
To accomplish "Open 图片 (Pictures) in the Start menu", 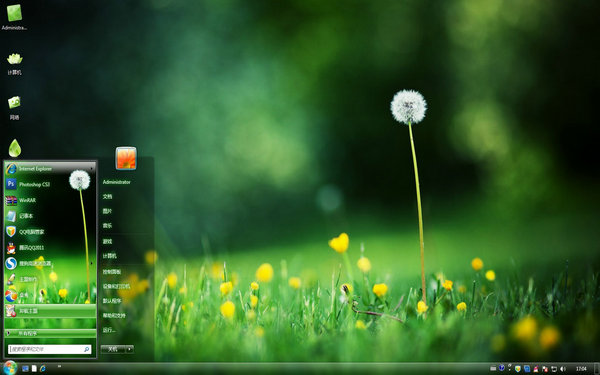I will [x=108, y=211].
